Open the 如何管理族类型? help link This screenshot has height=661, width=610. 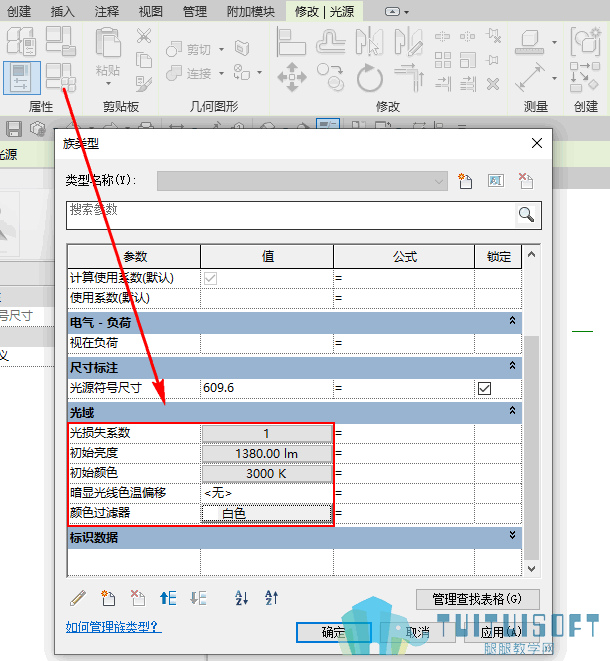tap(113, 626)
